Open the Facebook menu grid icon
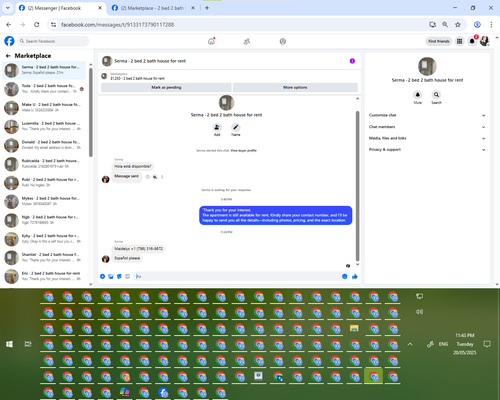 pos(460,41)
